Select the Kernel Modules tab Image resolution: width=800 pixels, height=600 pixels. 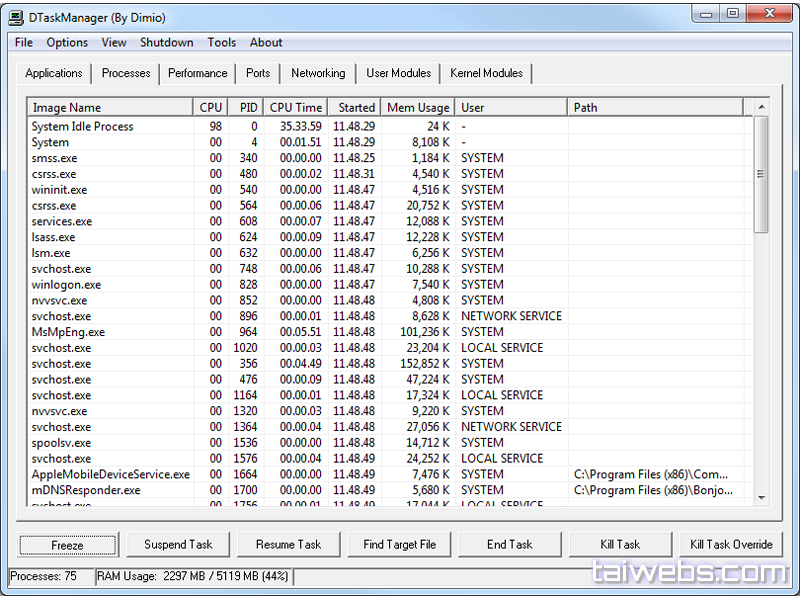pos(487,73)
